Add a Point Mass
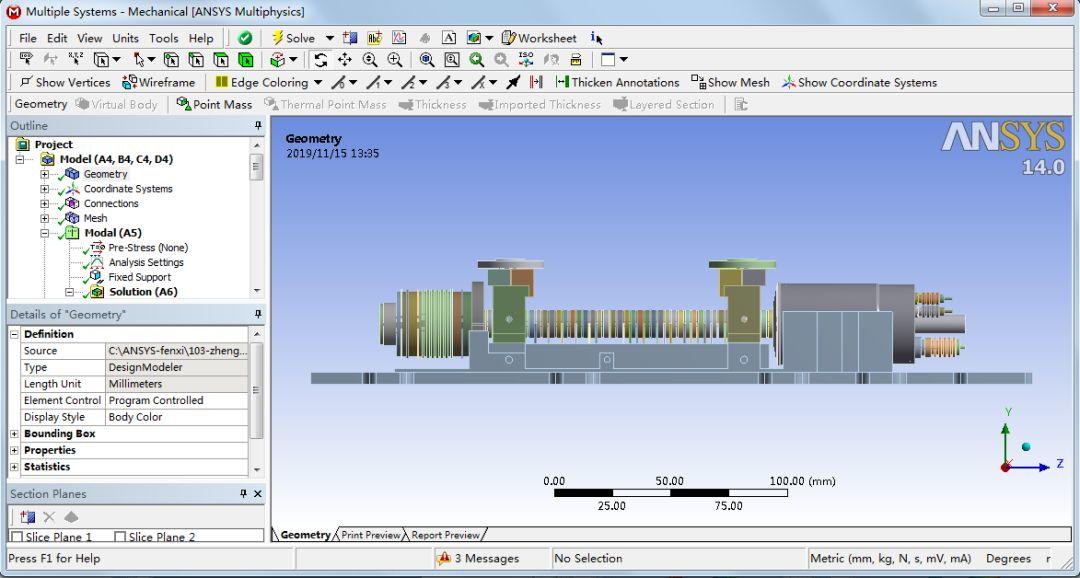Viewport: 1080px width, 578px height. coord(214,104)
